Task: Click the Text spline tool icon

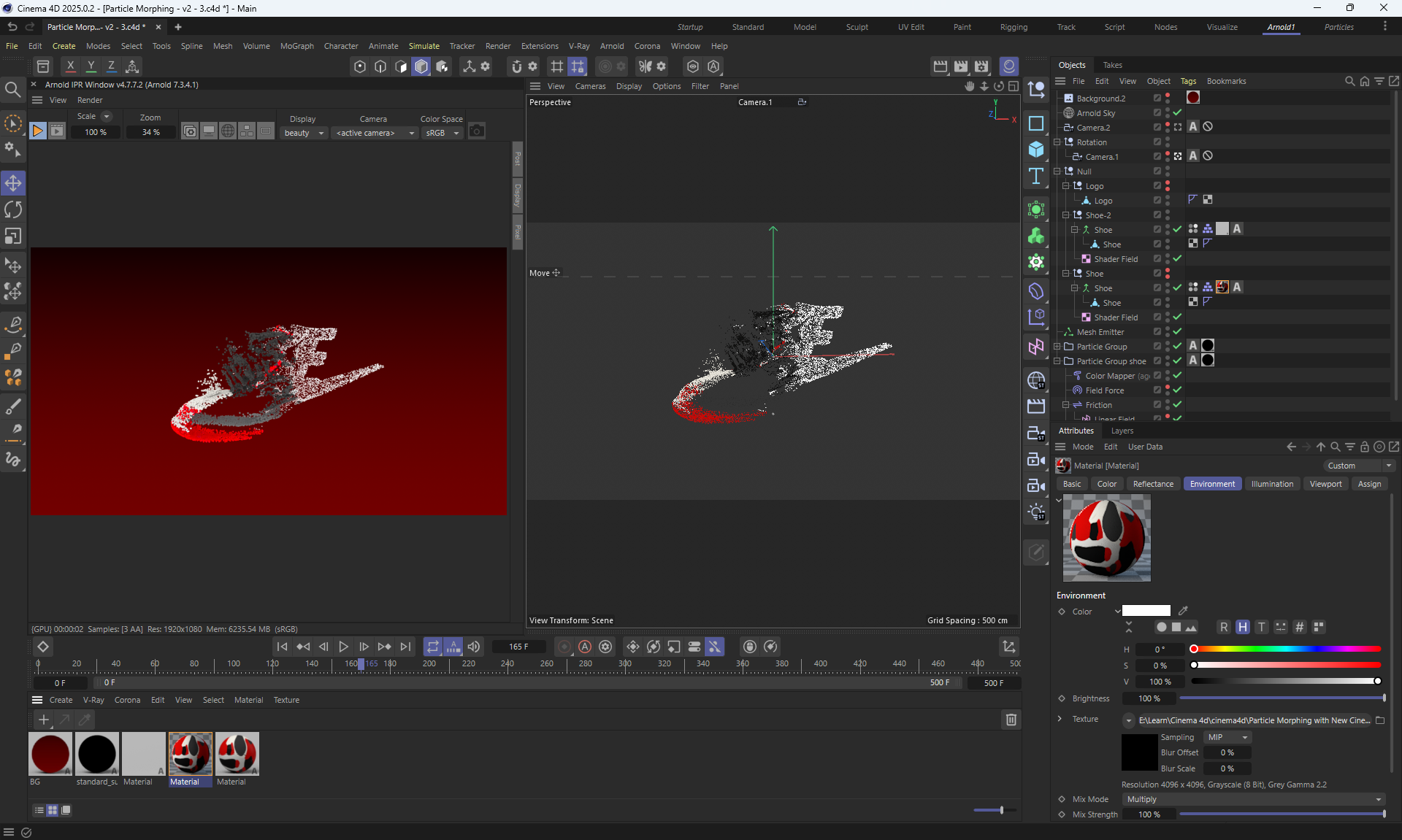Action: [x=1036, y=176]
